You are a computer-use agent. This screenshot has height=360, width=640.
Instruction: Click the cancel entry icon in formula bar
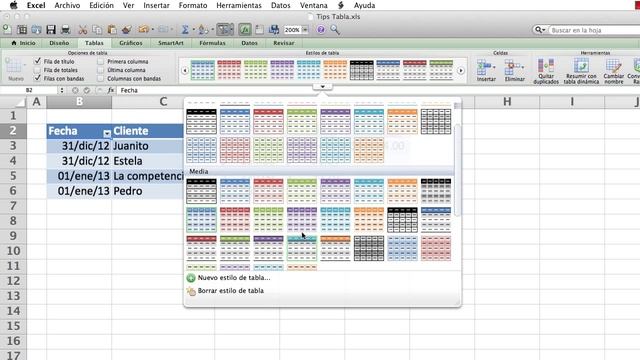coord(75,90)
